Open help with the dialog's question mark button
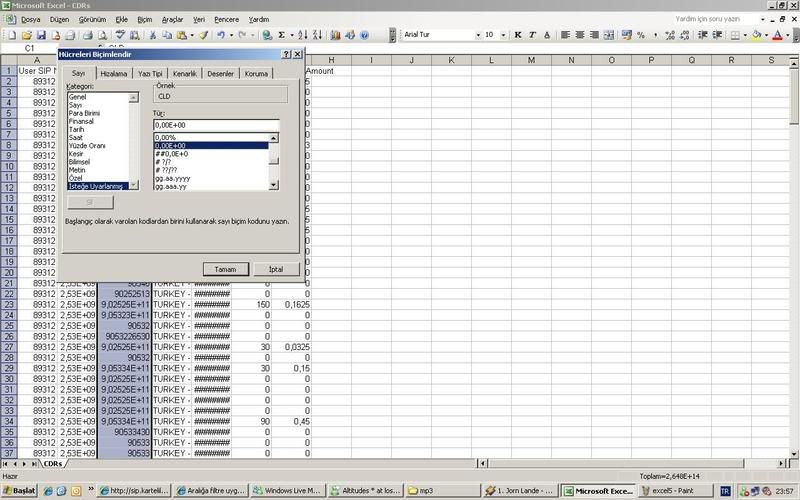This screenshot has width=800, height=500. 286,54
